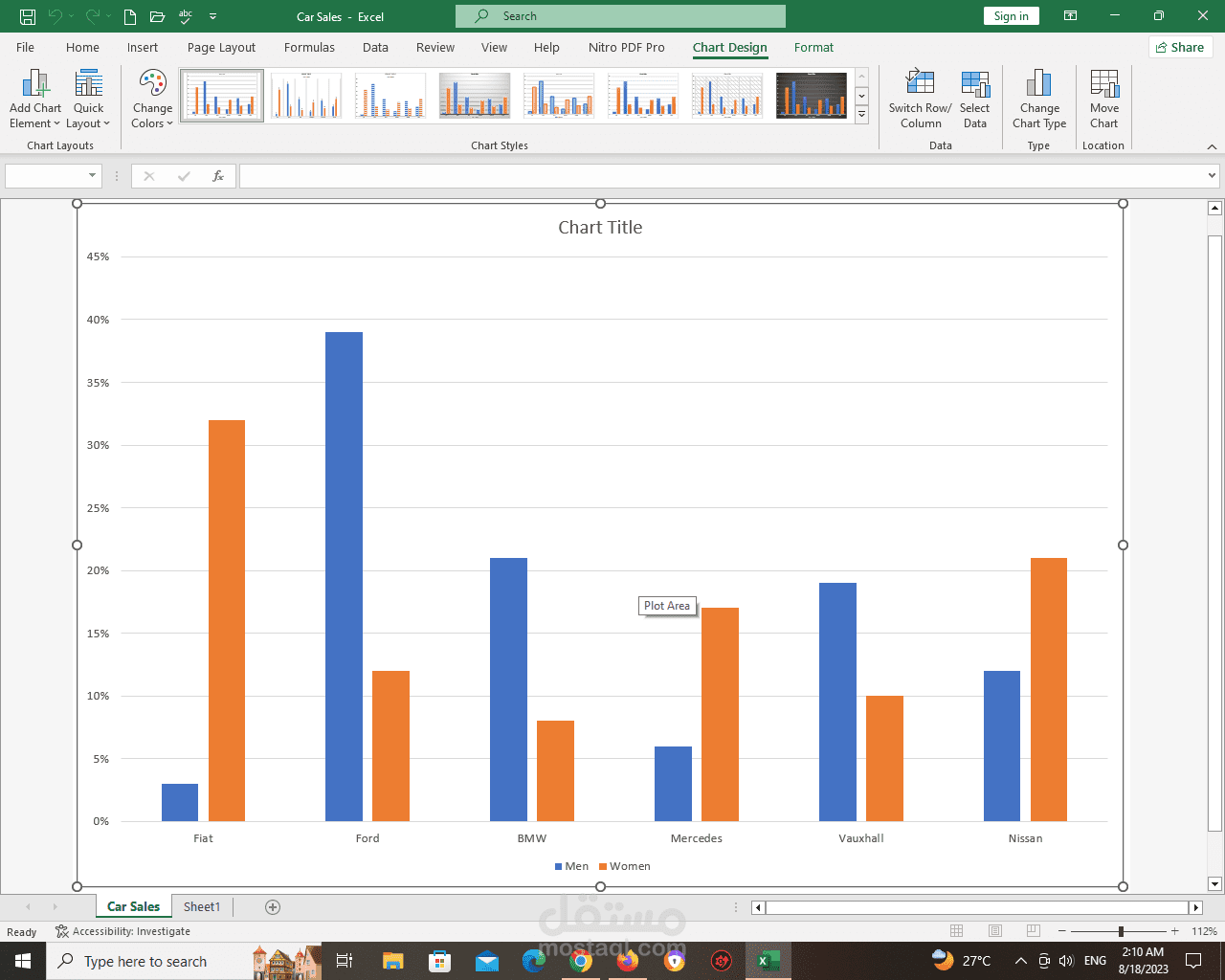Open the Customize Quick Access Toolbar dropdown
This screenshot has height=980, width=1225.
point(212,16)
